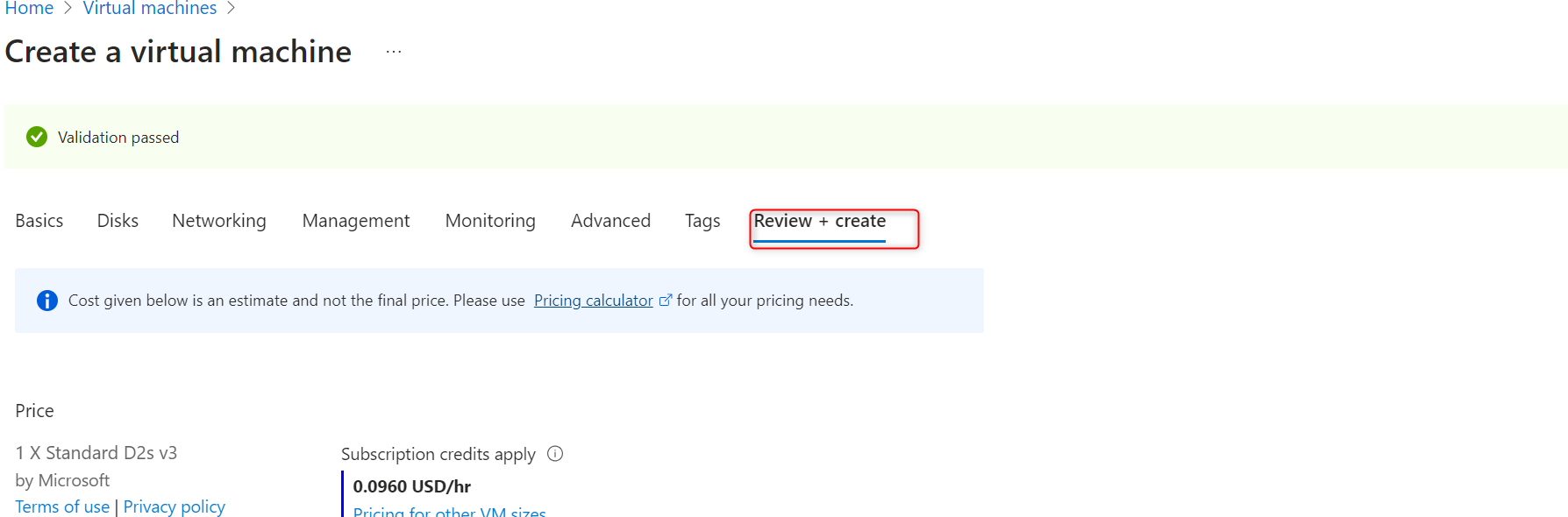Image resolution: width=1568 pixels, height=517 pixels.
Task: Go back to Virtual machines breadcrumb
Action: [150, 9]
